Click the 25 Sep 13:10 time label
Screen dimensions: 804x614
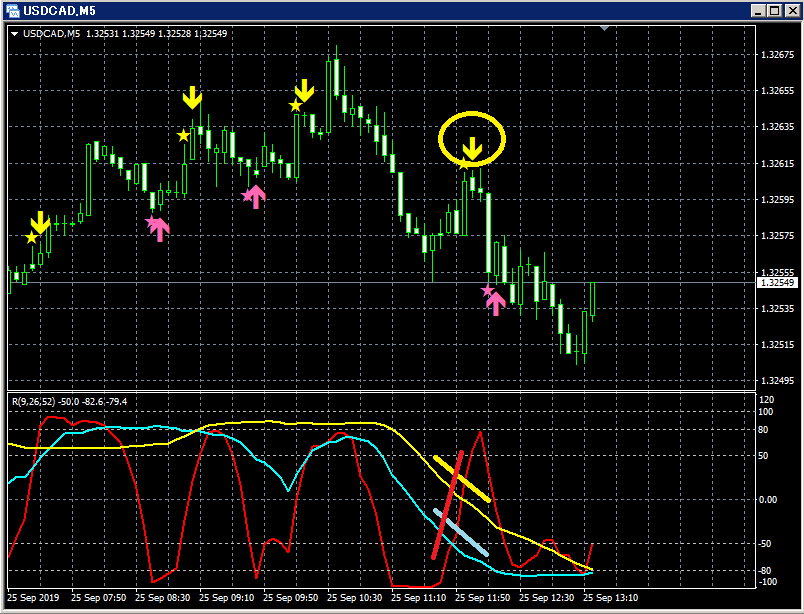[x=611, y=598]
